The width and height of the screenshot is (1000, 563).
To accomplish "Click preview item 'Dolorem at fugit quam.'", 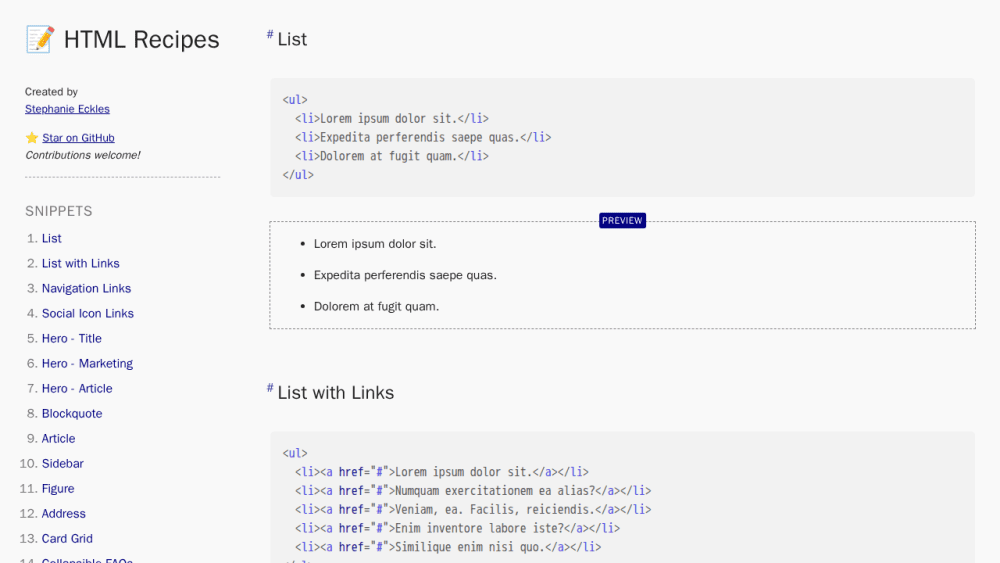I will click(x=376, y=306).
